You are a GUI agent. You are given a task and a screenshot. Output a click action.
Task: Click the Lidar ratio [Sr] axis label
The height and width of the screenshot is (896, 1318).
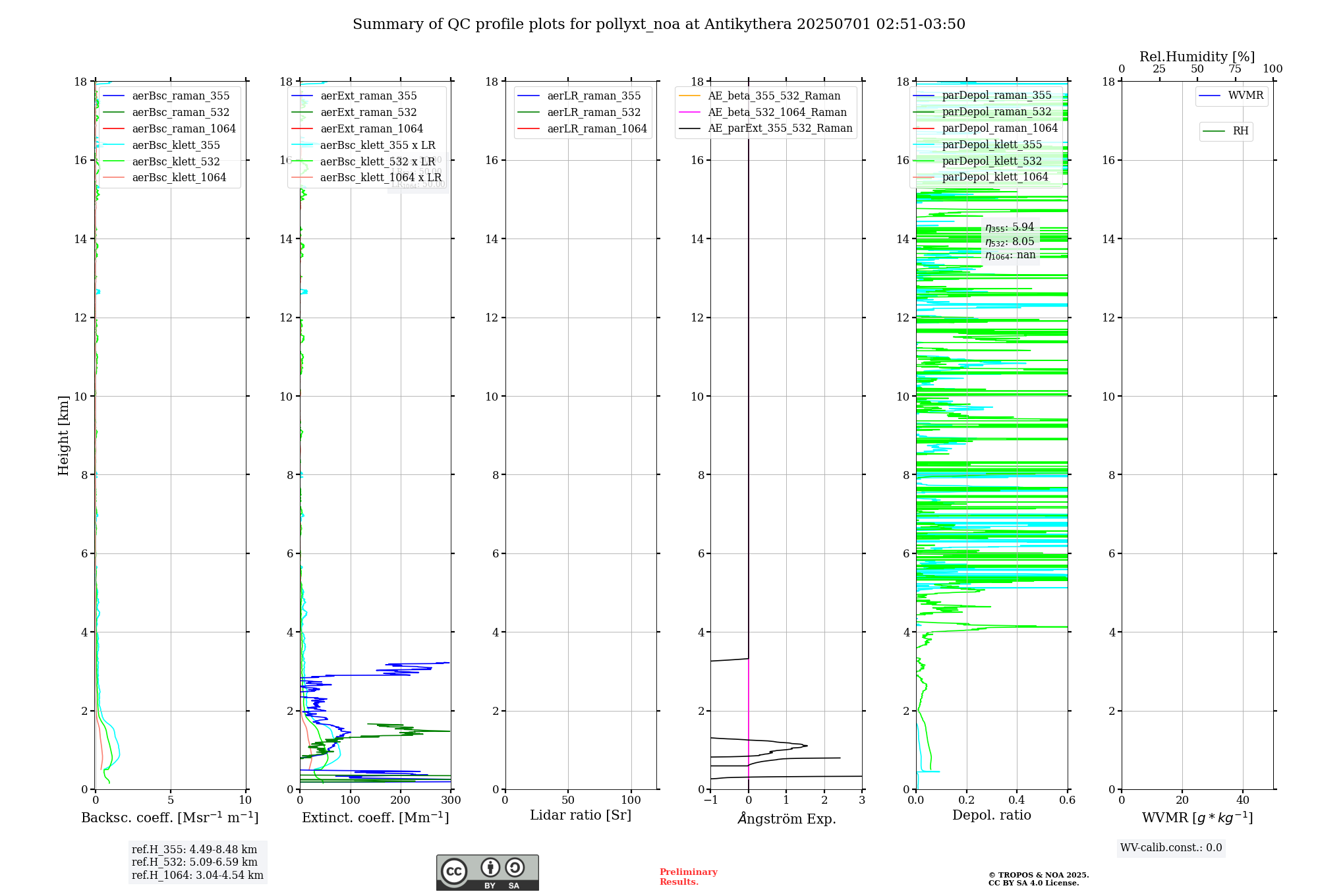(581, 816)
